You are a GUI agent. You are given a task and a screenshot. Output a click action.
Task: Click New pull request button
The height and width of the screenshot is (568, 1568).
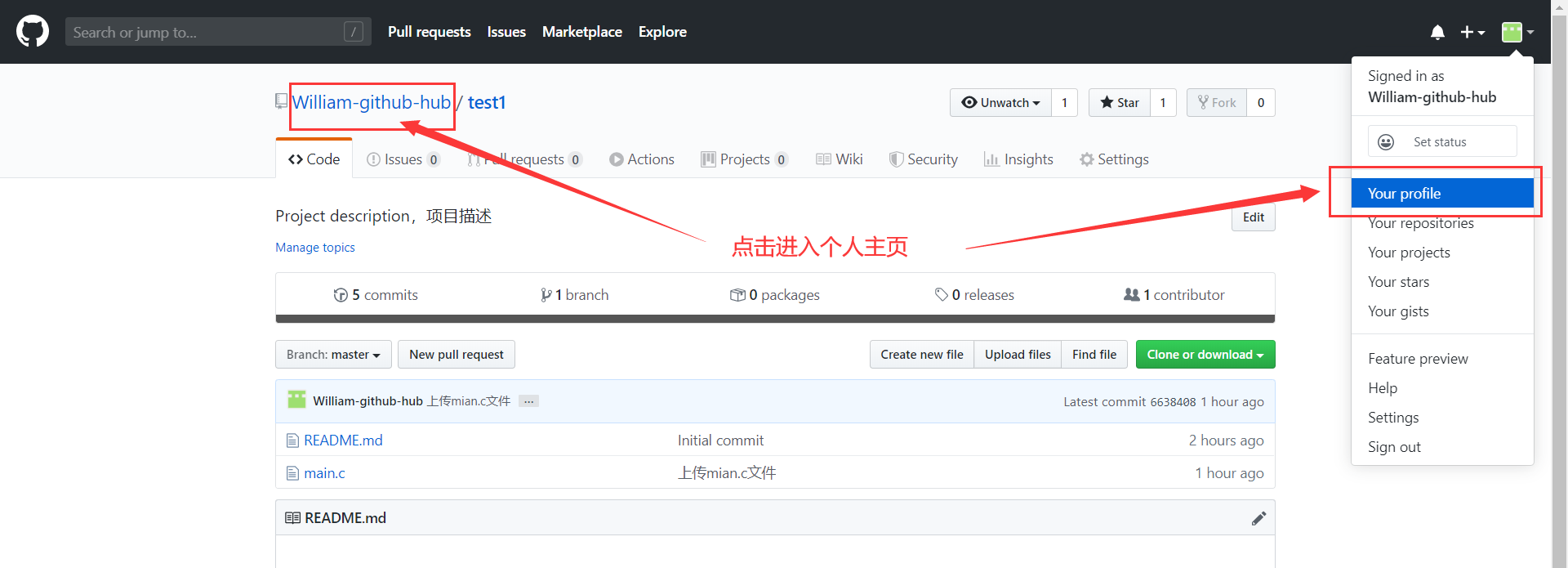(x=457, y=355)
